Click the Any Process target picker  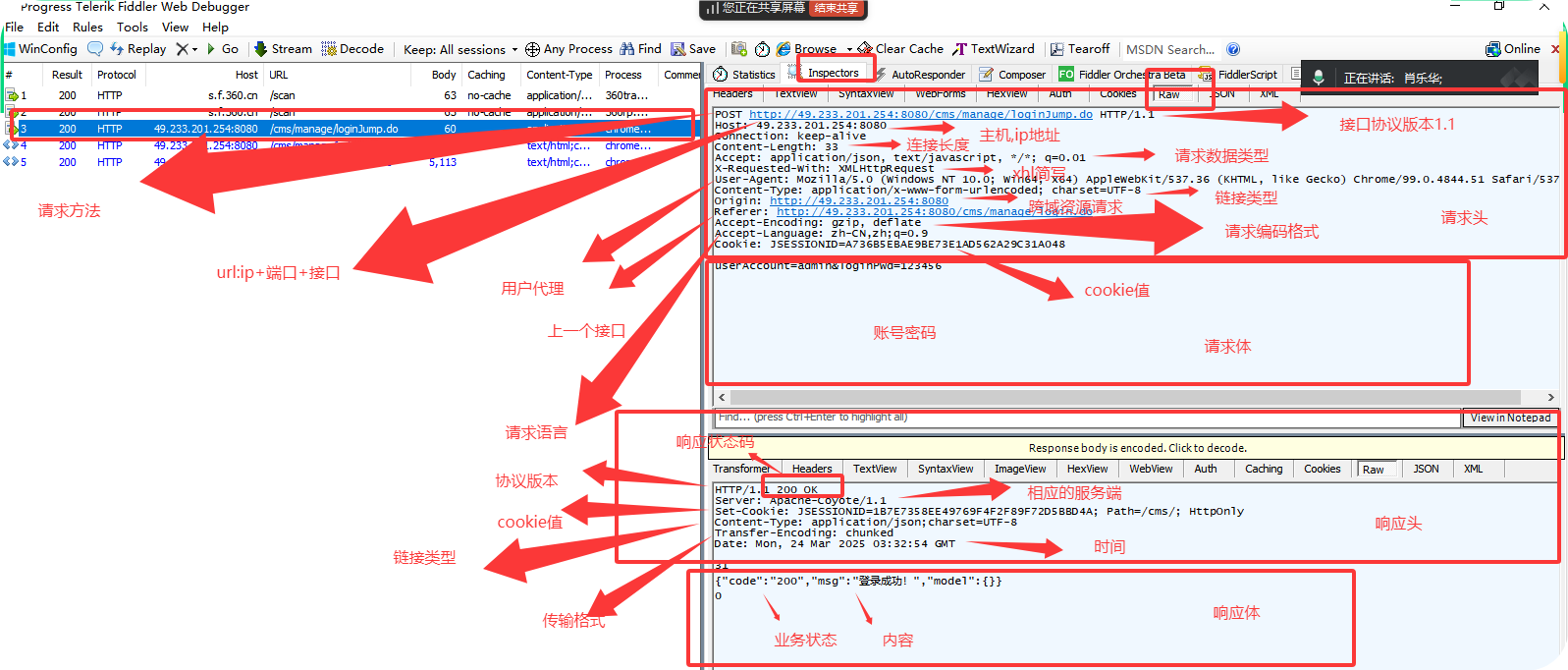tap(568, 49)
